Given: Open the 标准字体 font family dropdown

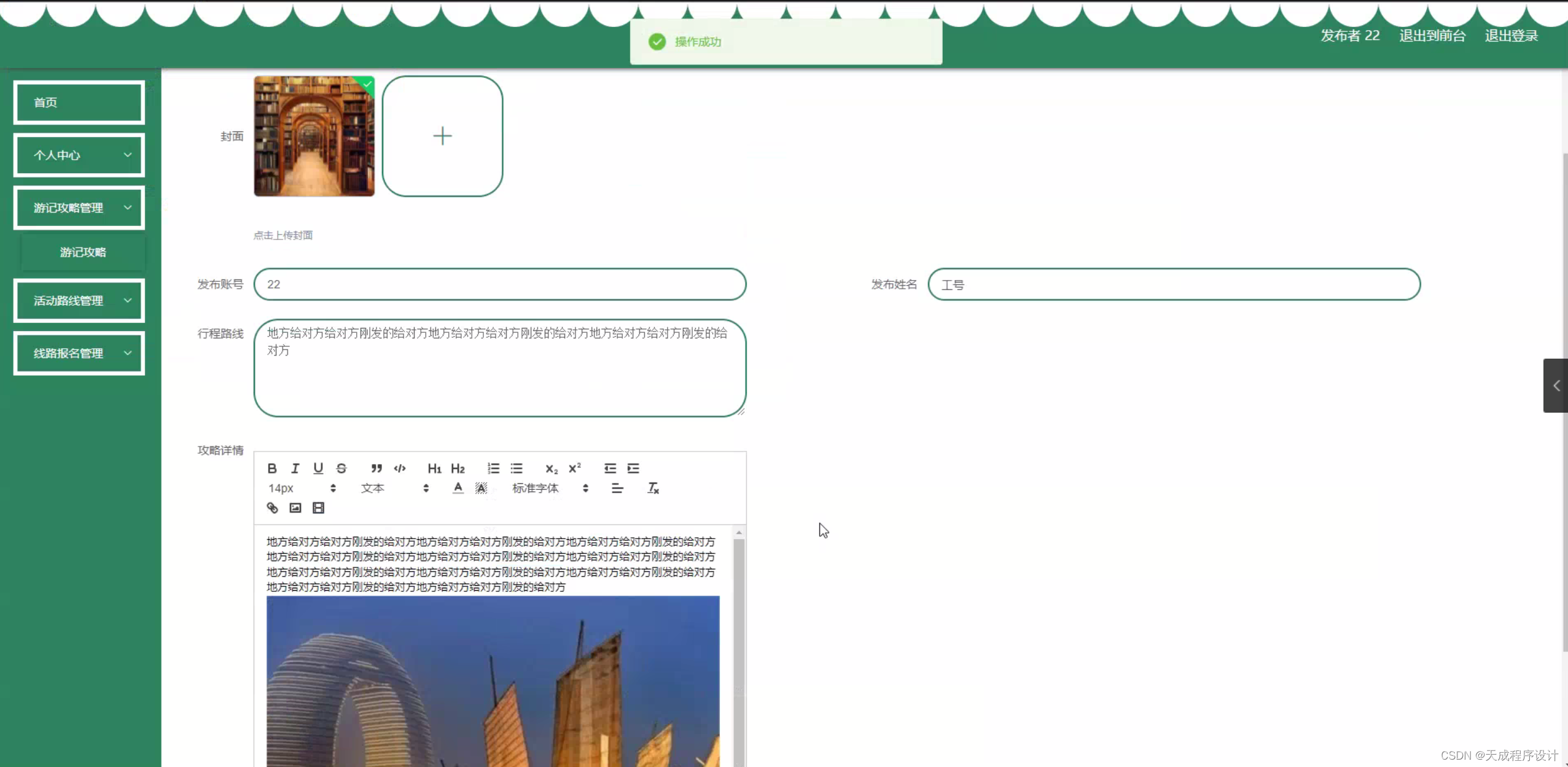Looking at the screenshot, I should point(550,488).
